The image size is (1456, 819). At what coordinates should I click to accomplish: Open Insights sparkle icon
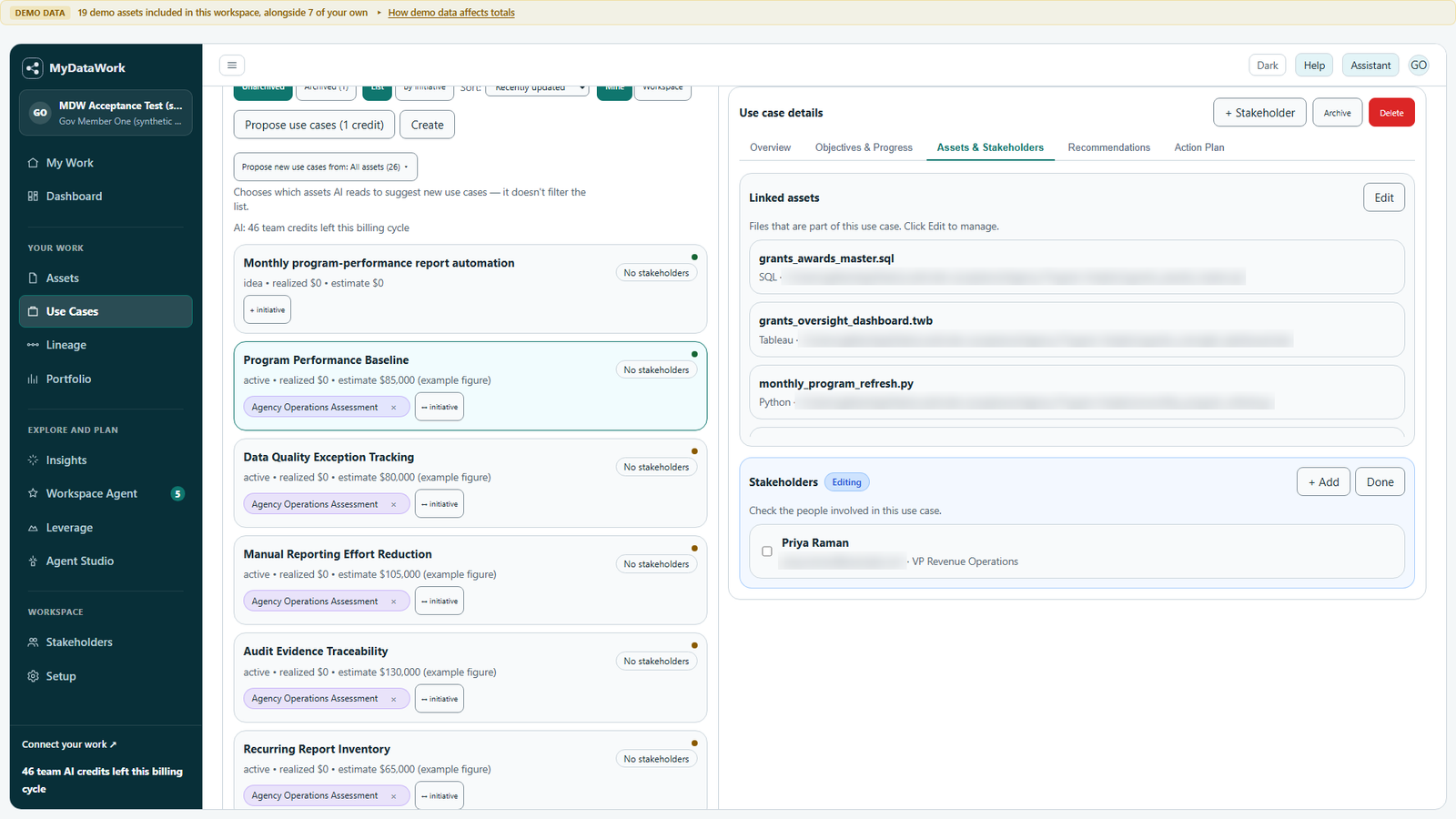[x=33, y=460]
